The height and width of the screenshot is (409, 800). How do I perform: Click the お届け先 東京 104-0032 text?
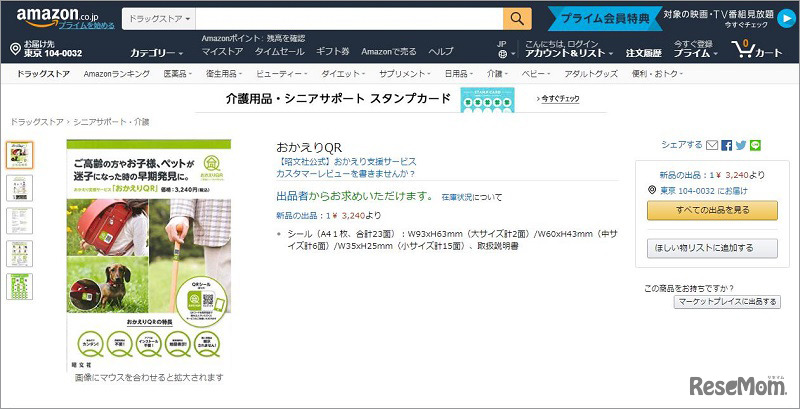[x=53, y=49]
